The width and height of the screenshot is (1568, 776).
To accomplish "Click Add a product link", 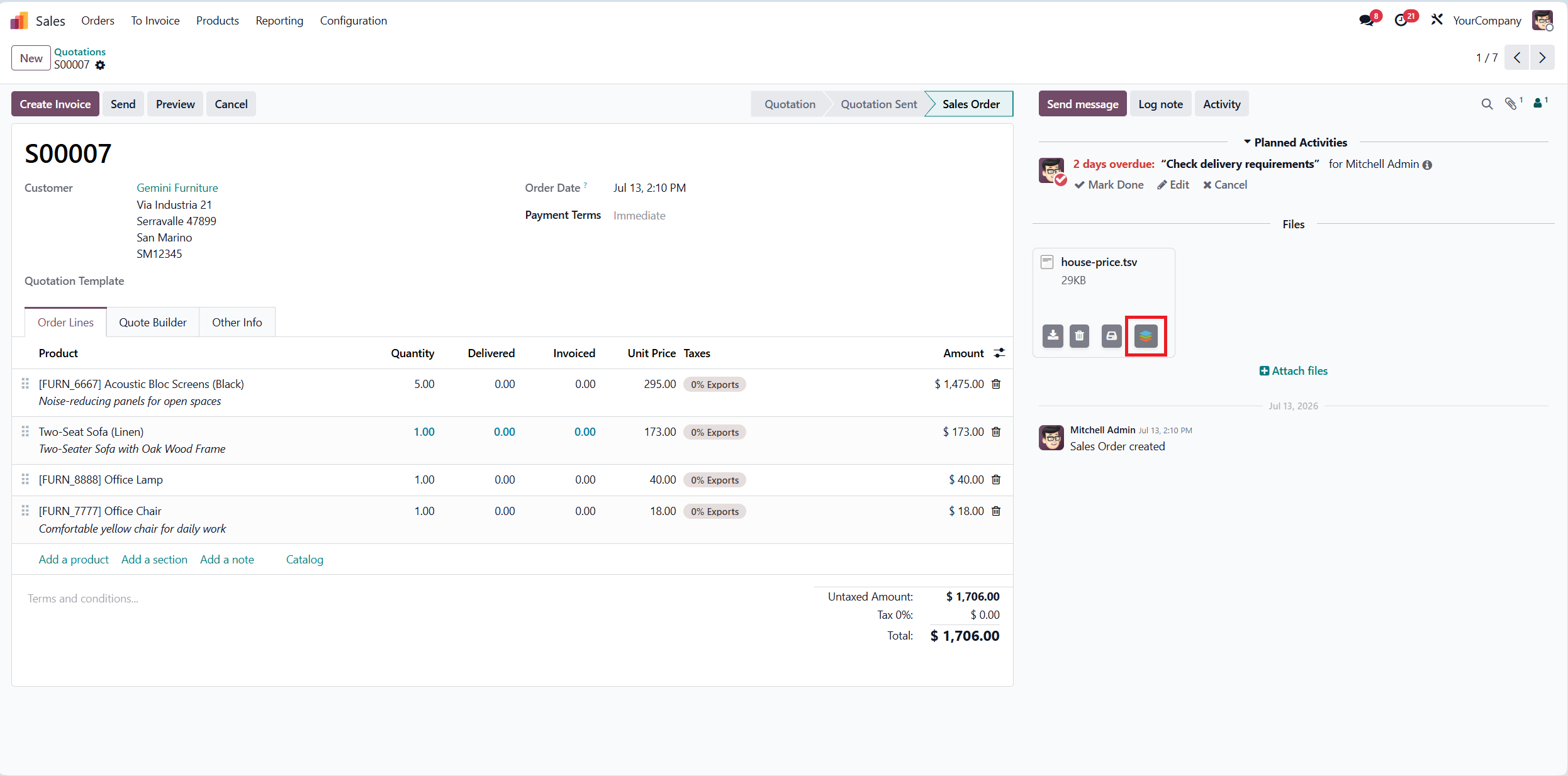I will click(74, 560).
